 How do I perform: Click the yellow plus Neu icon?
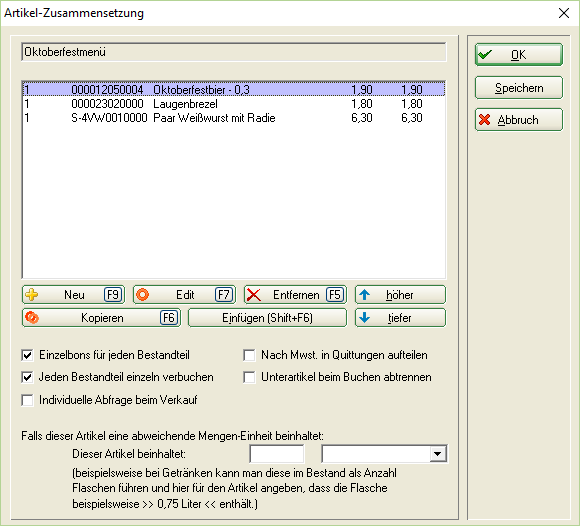click(x=31, y=295)
